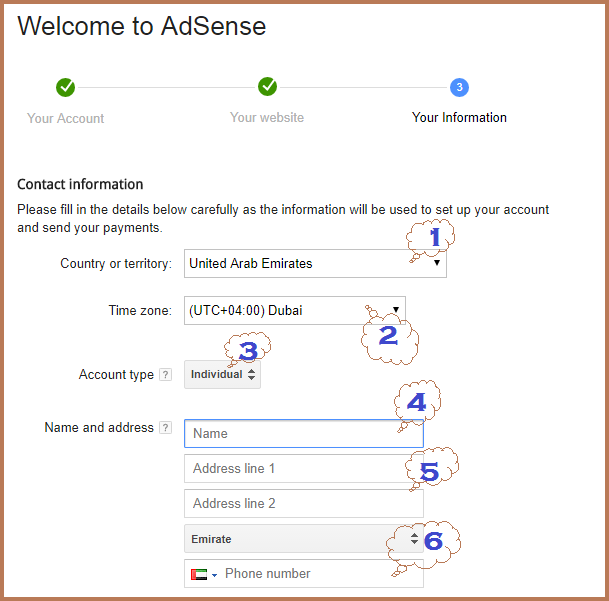
Task: Click the cloud annotation numbered 1
Action: [x=433, y=238]
